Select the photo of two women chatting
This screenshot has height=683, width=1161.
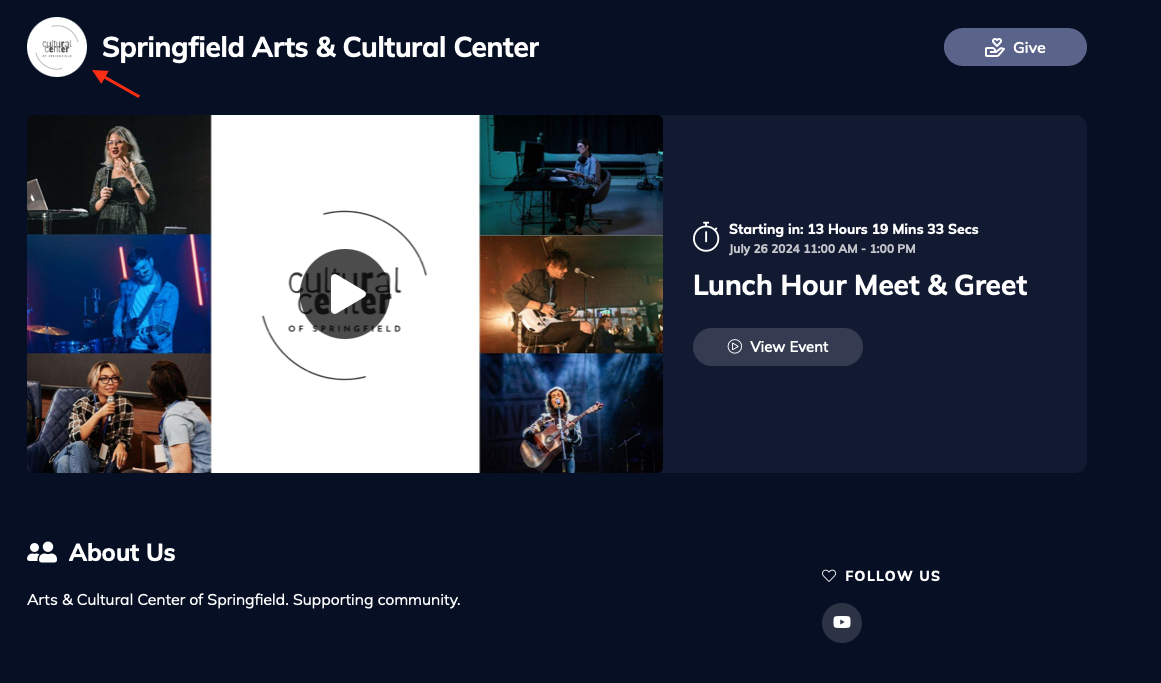119,412
